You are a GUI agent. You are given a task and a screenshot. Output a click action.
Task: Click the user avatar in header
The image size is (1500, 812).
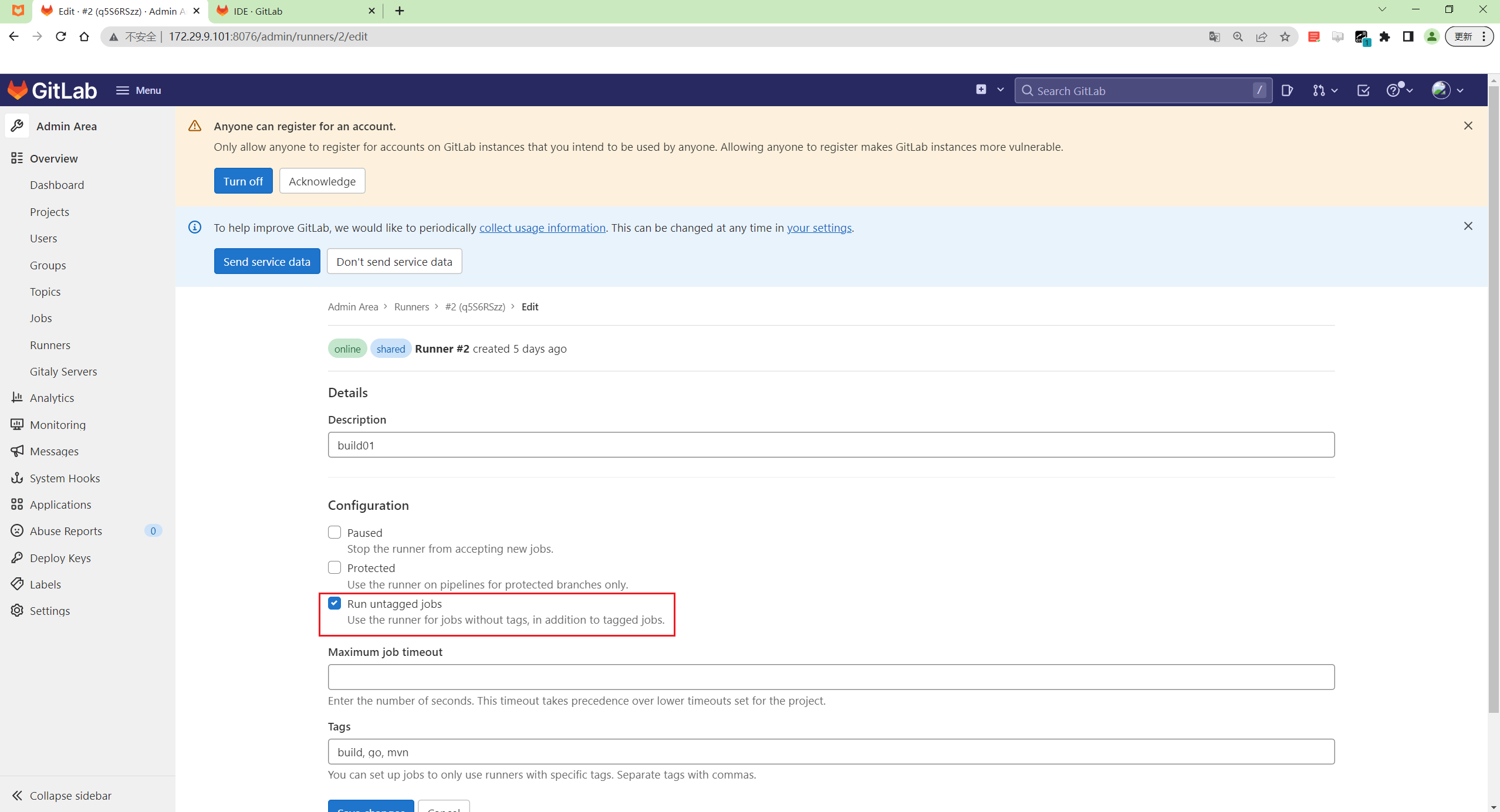[1441, 90]
